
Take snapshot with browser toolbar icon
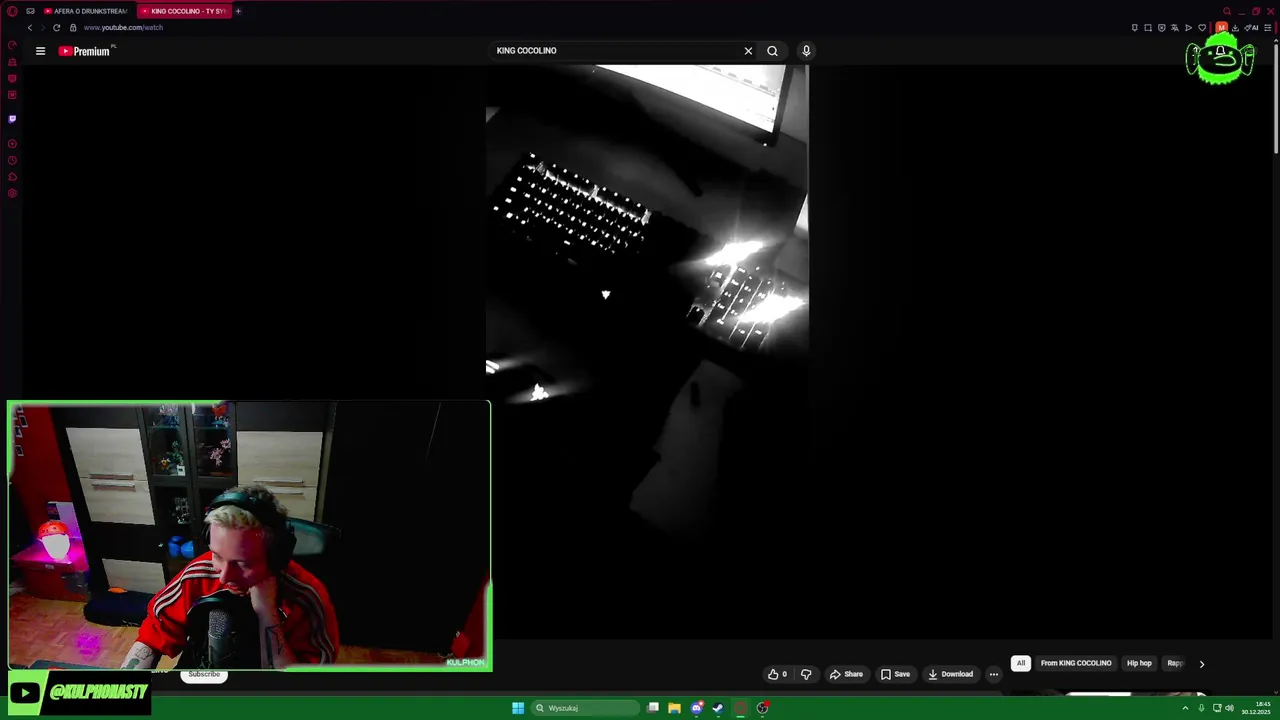pos(1148,27)
